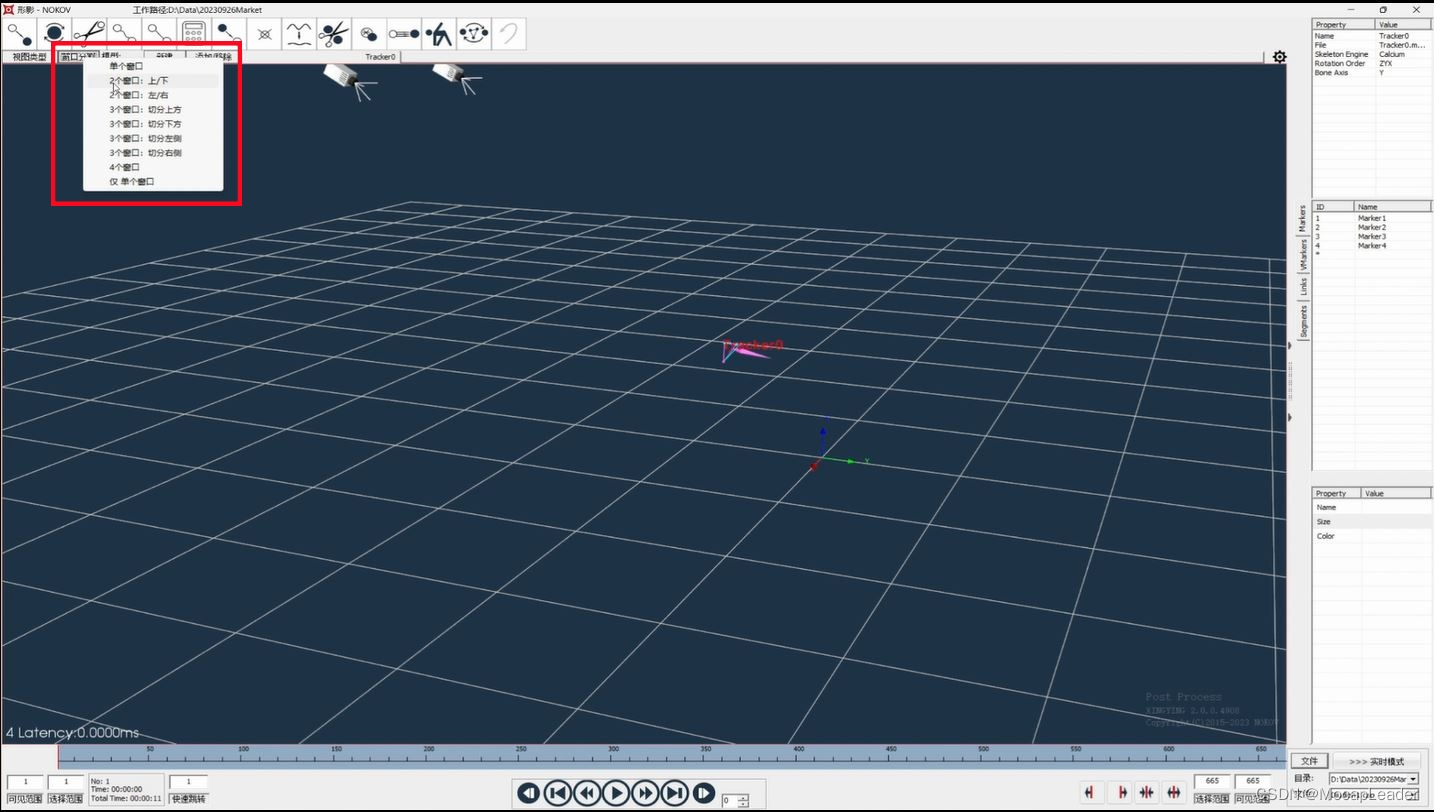Click the human pose figure icon
This screenshot has height=812, width=1434.
(x=439, y=33)
